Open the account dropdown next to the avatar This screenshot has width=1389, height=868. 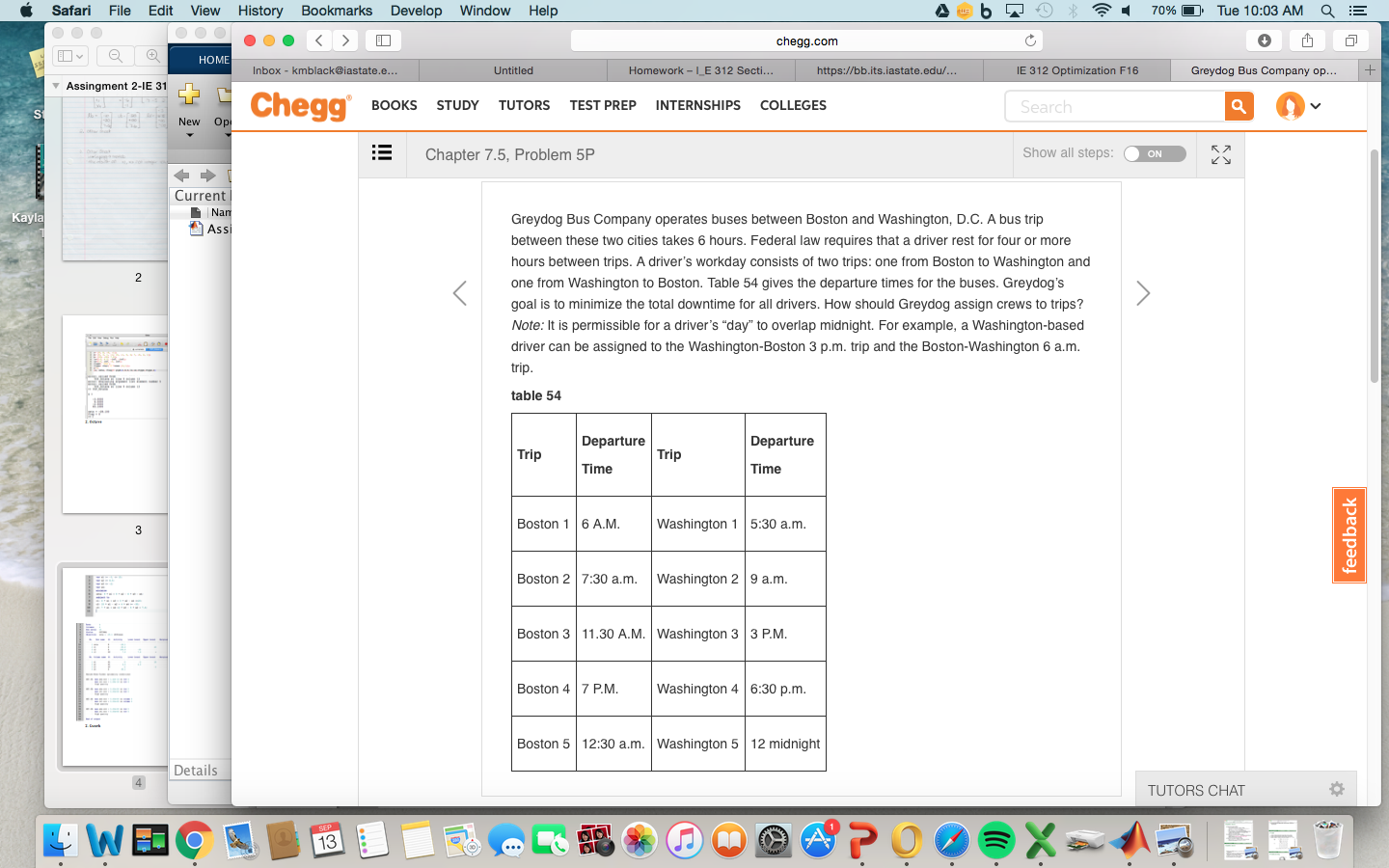1316,106
